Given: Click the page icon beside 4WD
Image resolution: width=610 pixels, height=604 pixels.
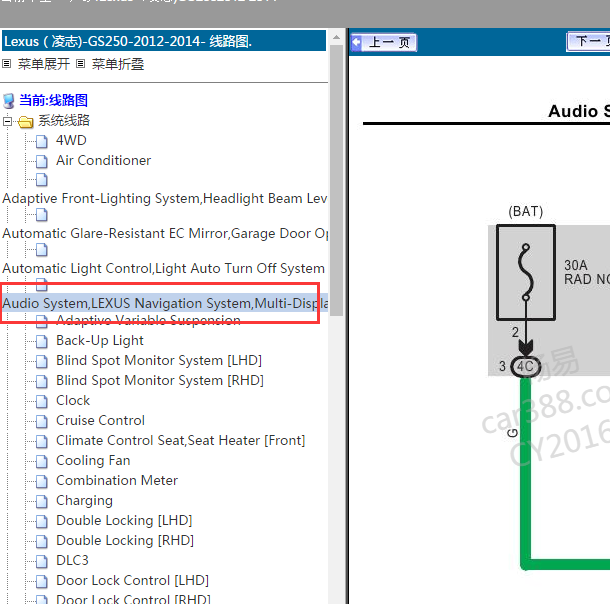Looking at the screenshot, I should (x=42, y=142).
